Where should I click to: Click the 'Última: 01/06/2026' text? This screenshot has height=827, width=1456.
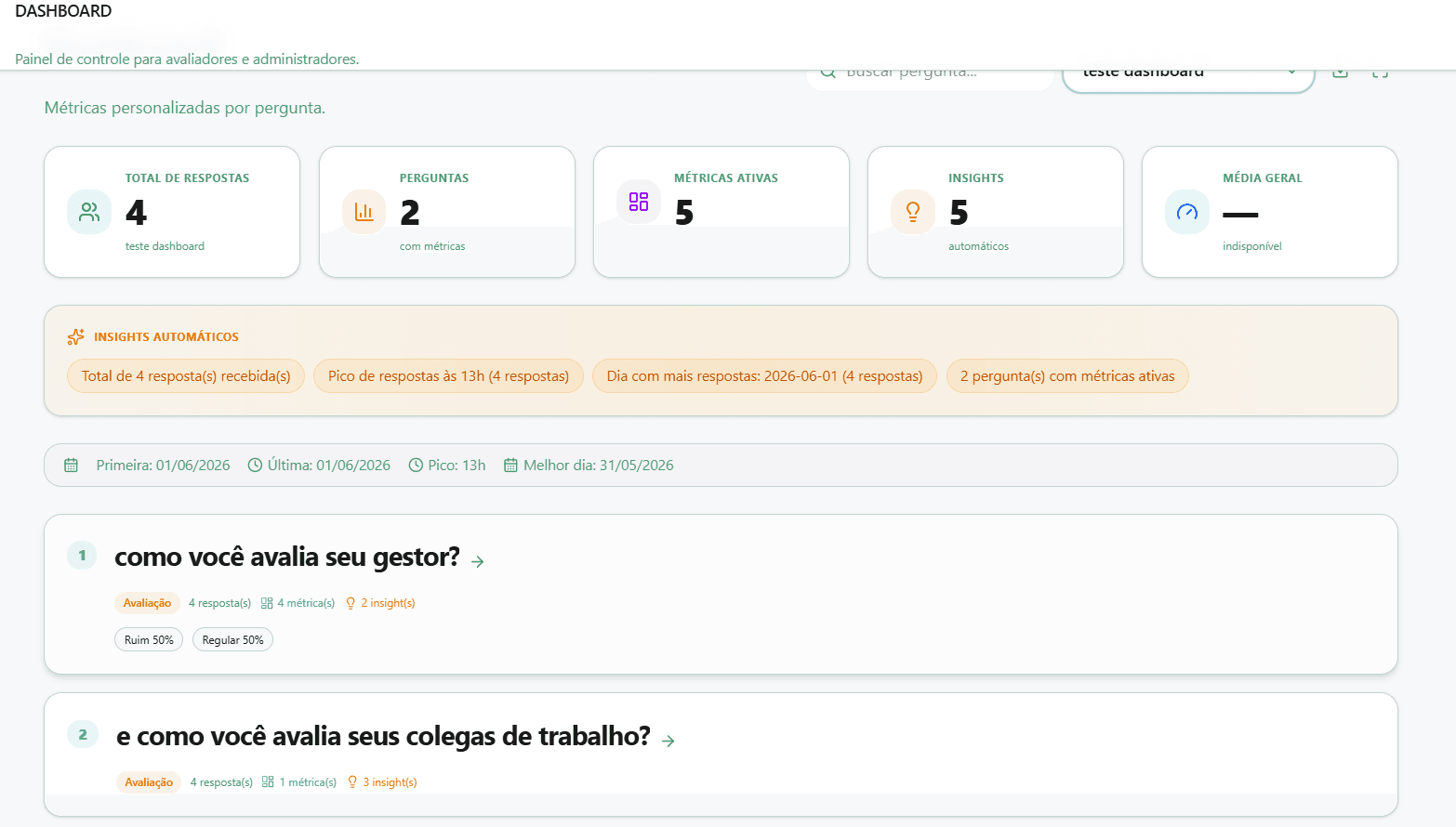coord(329,465)
